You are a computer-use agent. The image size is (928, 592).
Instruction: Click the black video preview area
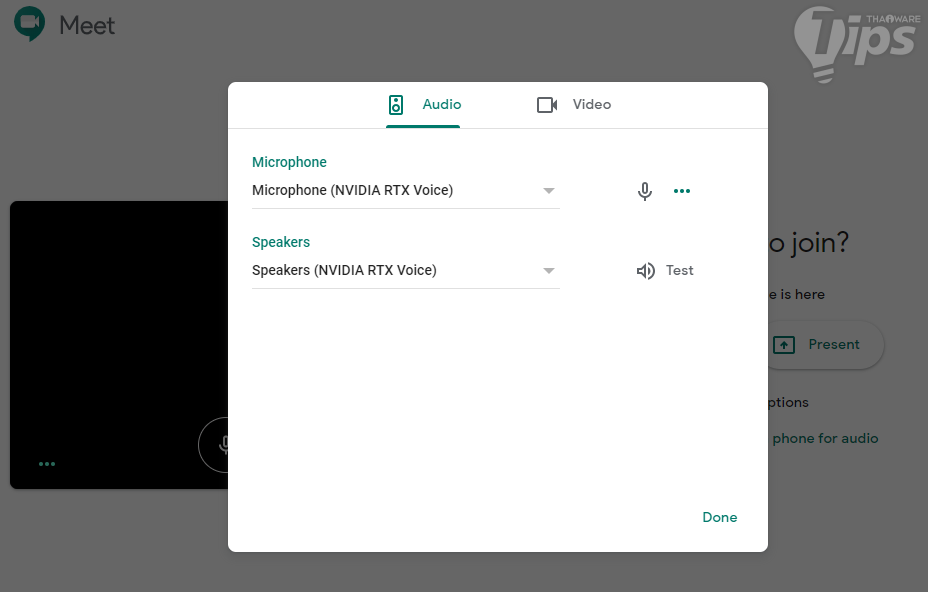coord(119,345)
